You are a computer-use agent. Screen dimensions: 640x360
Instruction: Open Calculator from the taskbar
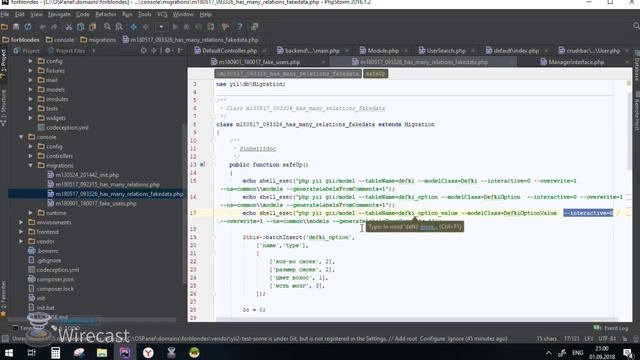tap(55, 353)
